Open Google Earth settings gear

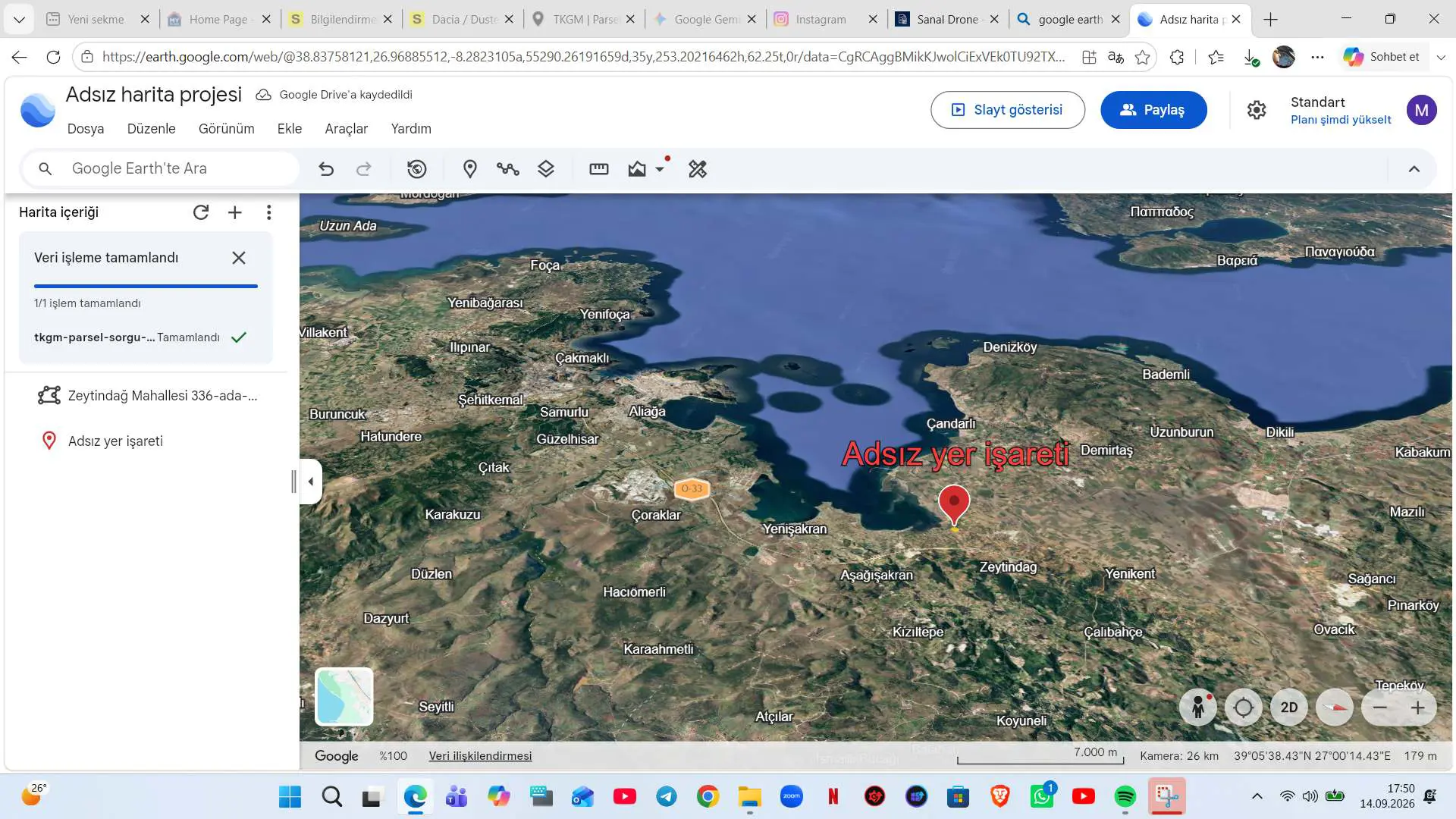click(x=1257, y=110)
